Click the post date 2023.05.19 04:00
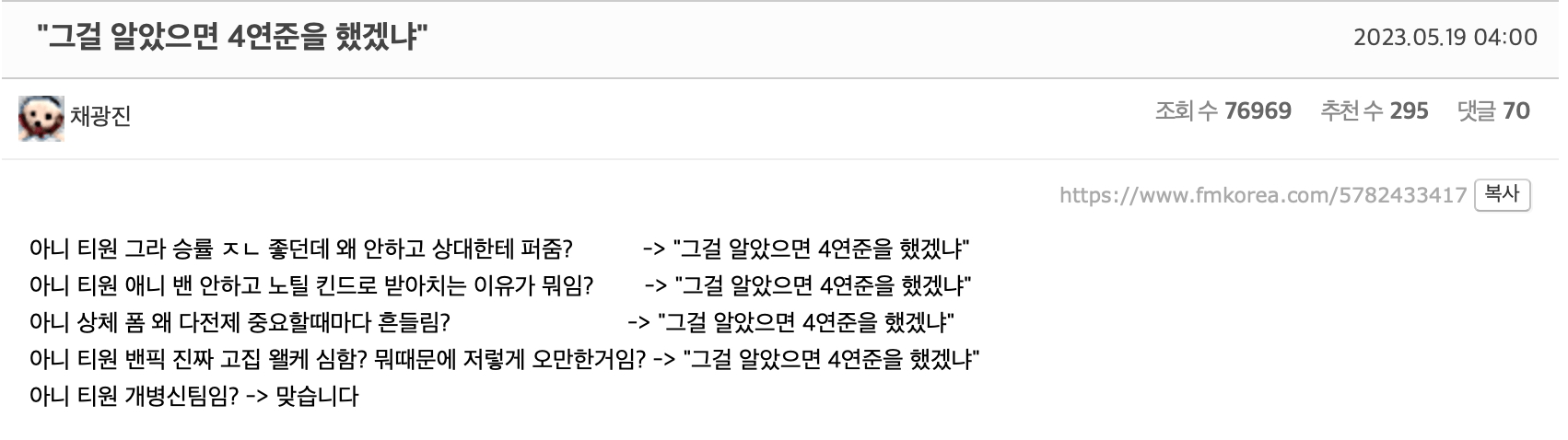Viewport: 1568px width, 440px height. pos(1445,38)
